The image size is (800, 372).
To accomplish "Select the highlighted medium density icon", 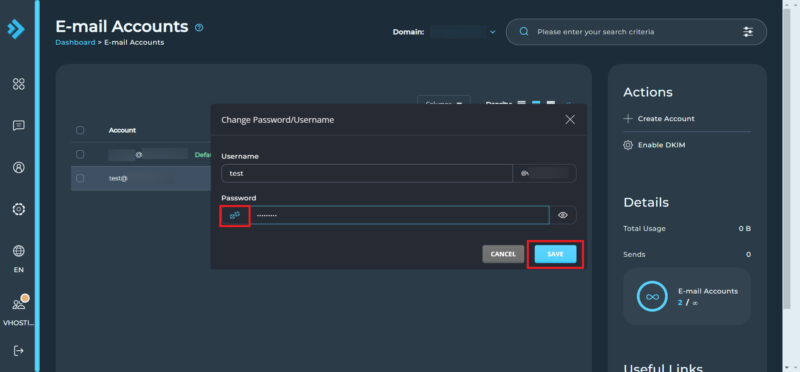I will 536,102.
